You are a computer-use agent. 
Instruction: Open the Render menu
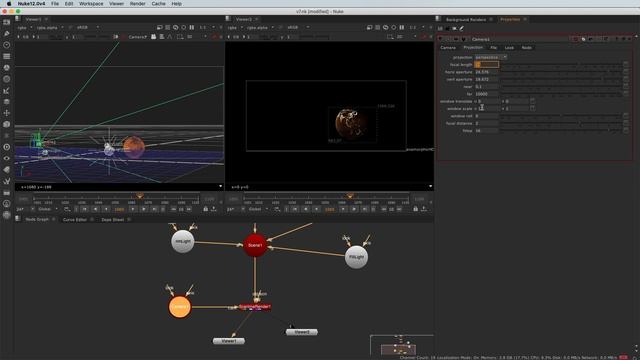pos(138,4)
